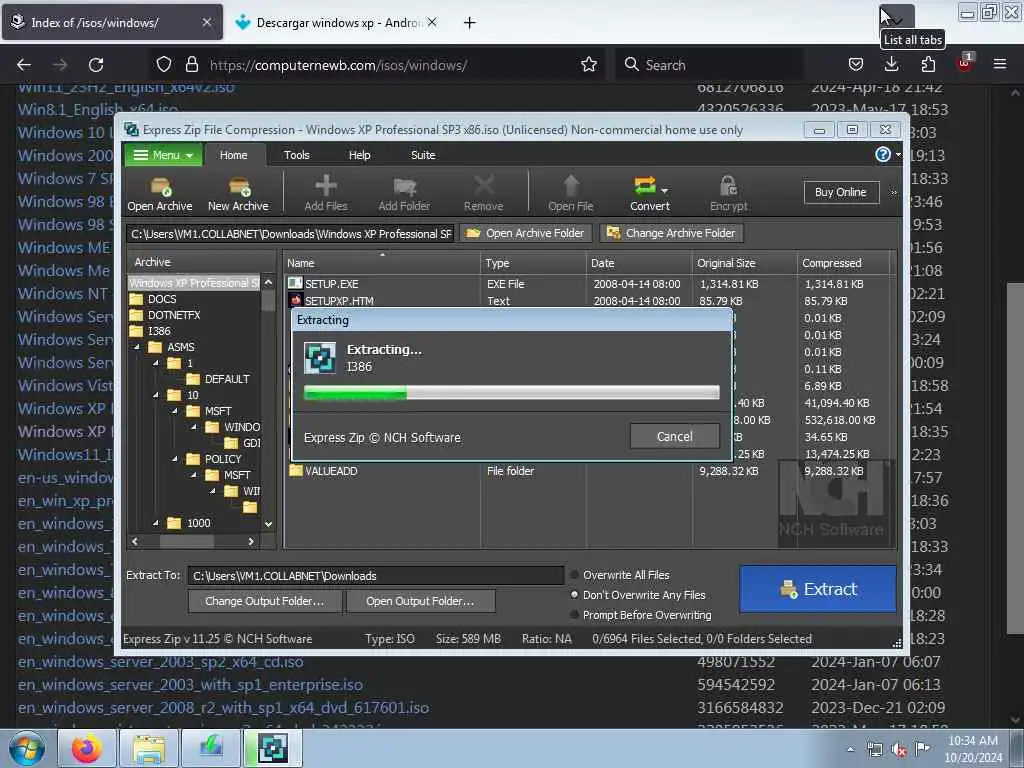Switch to Descargar windows xp browser tab

click(x=336, y=22)
